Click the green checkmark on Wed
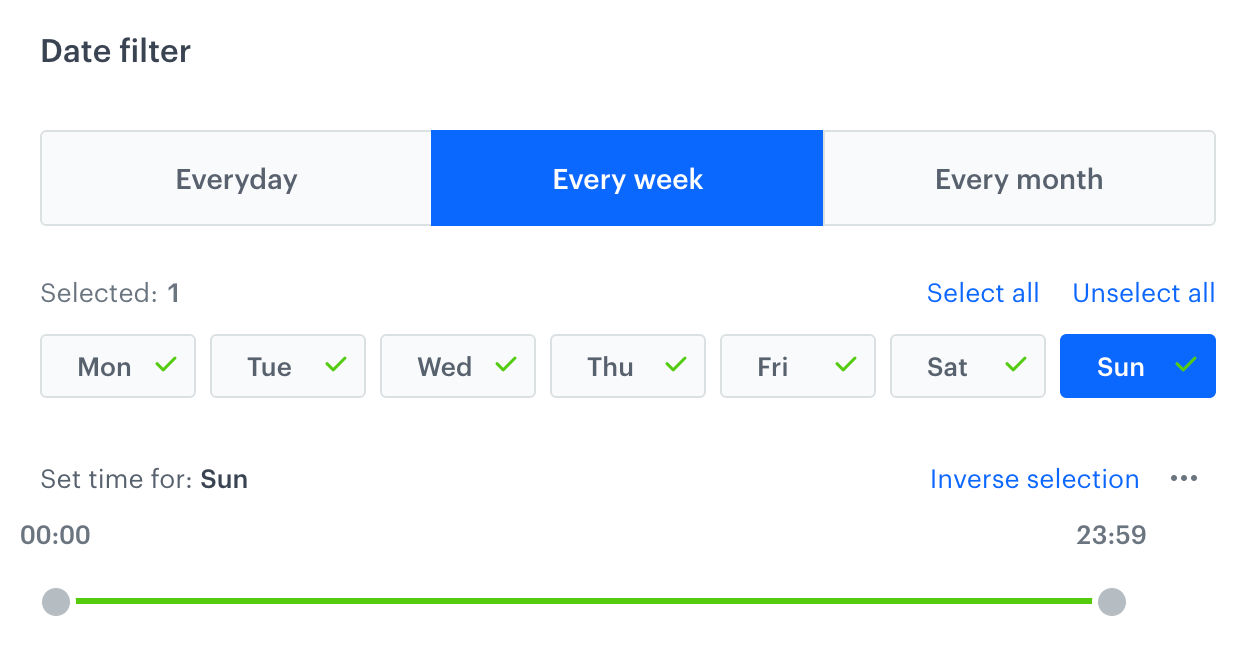 click(x=507, y=364)
